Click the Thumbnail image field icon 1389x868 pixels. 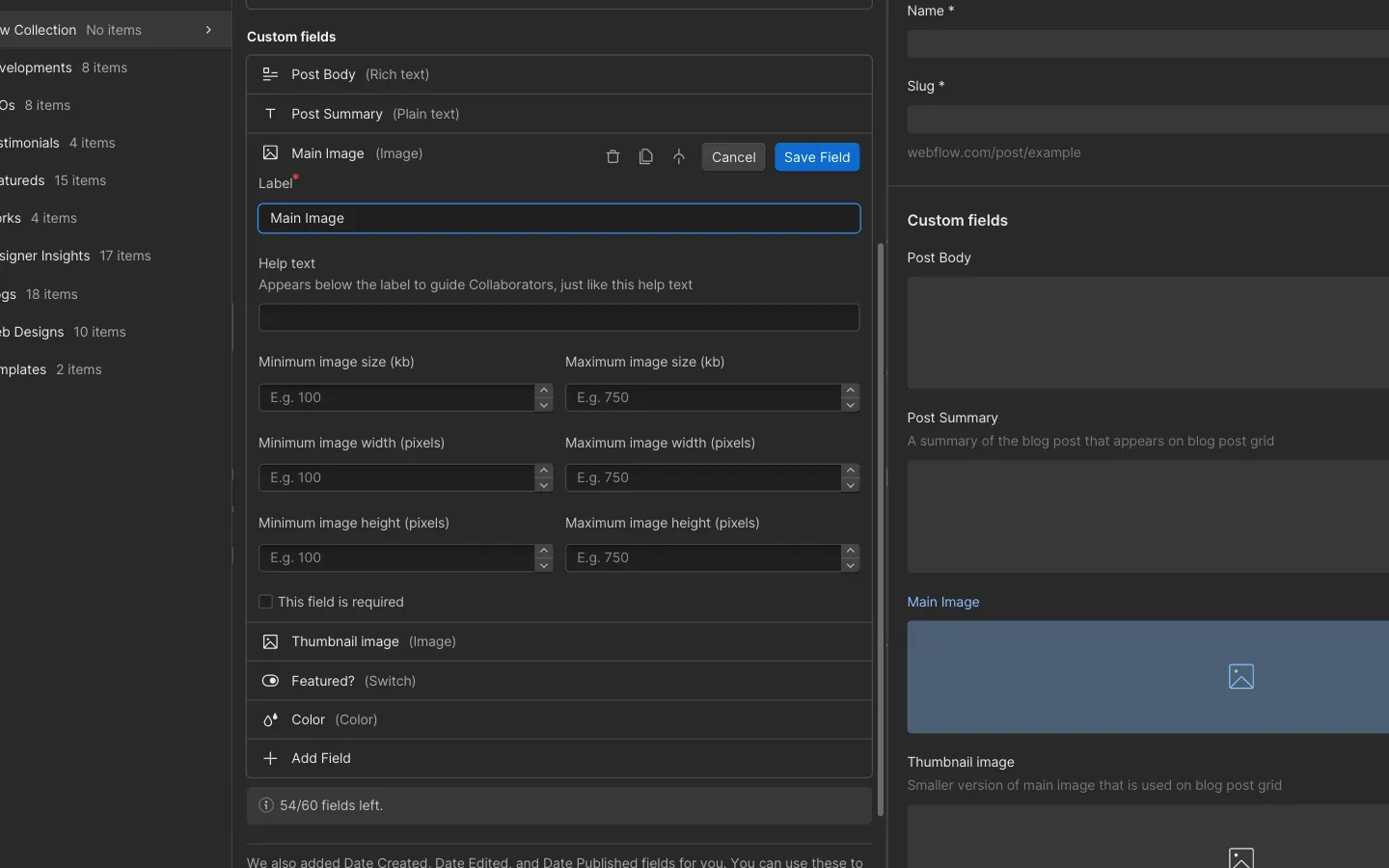tap(271, 642)
